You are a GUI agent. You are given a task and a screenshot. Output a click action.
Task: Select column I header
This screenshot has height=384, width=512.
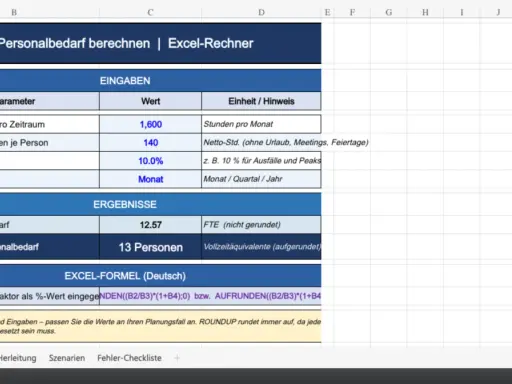tap(462, 12)
